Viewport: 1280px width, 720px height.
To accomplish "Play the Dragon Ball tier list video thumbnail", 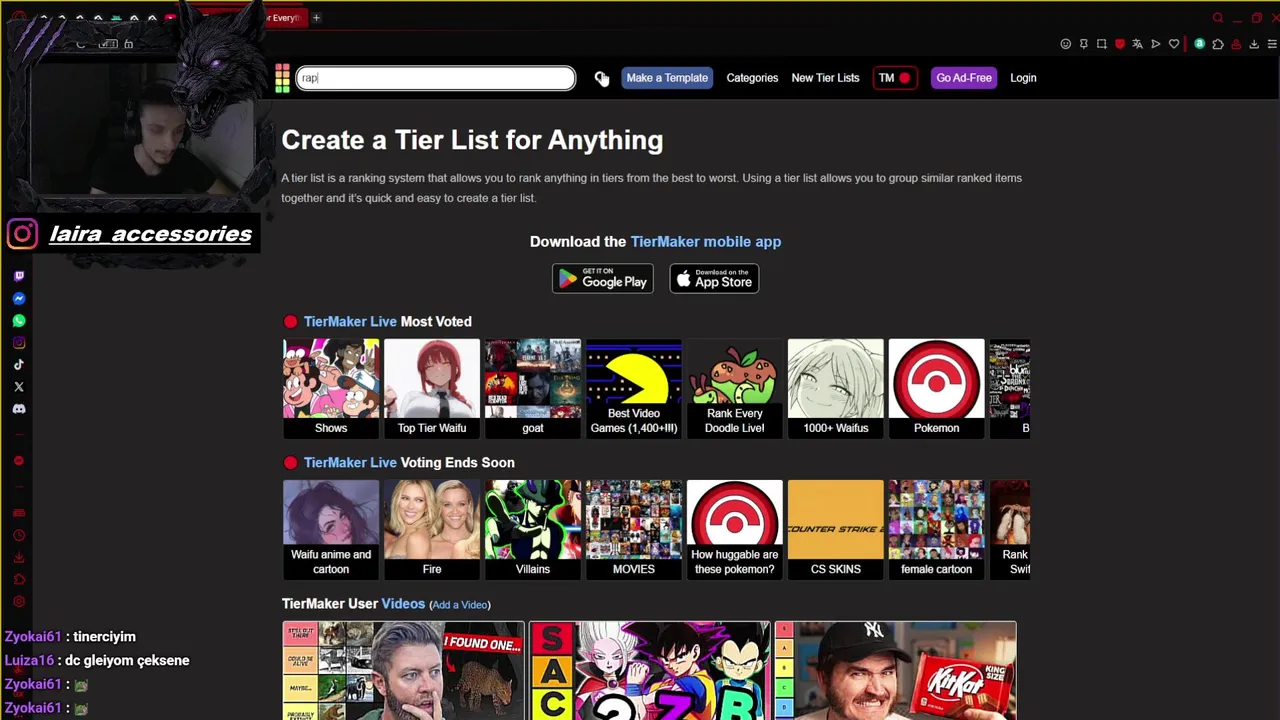I will pos(649,670).
